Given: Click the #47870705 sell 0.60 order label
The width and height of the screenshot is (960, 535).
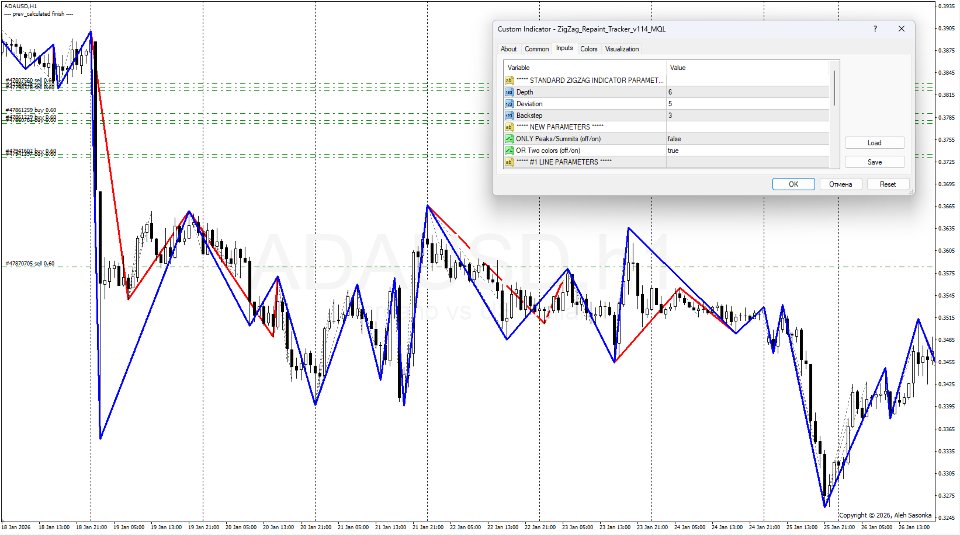Looking at the screenshot, I should 30,263.
